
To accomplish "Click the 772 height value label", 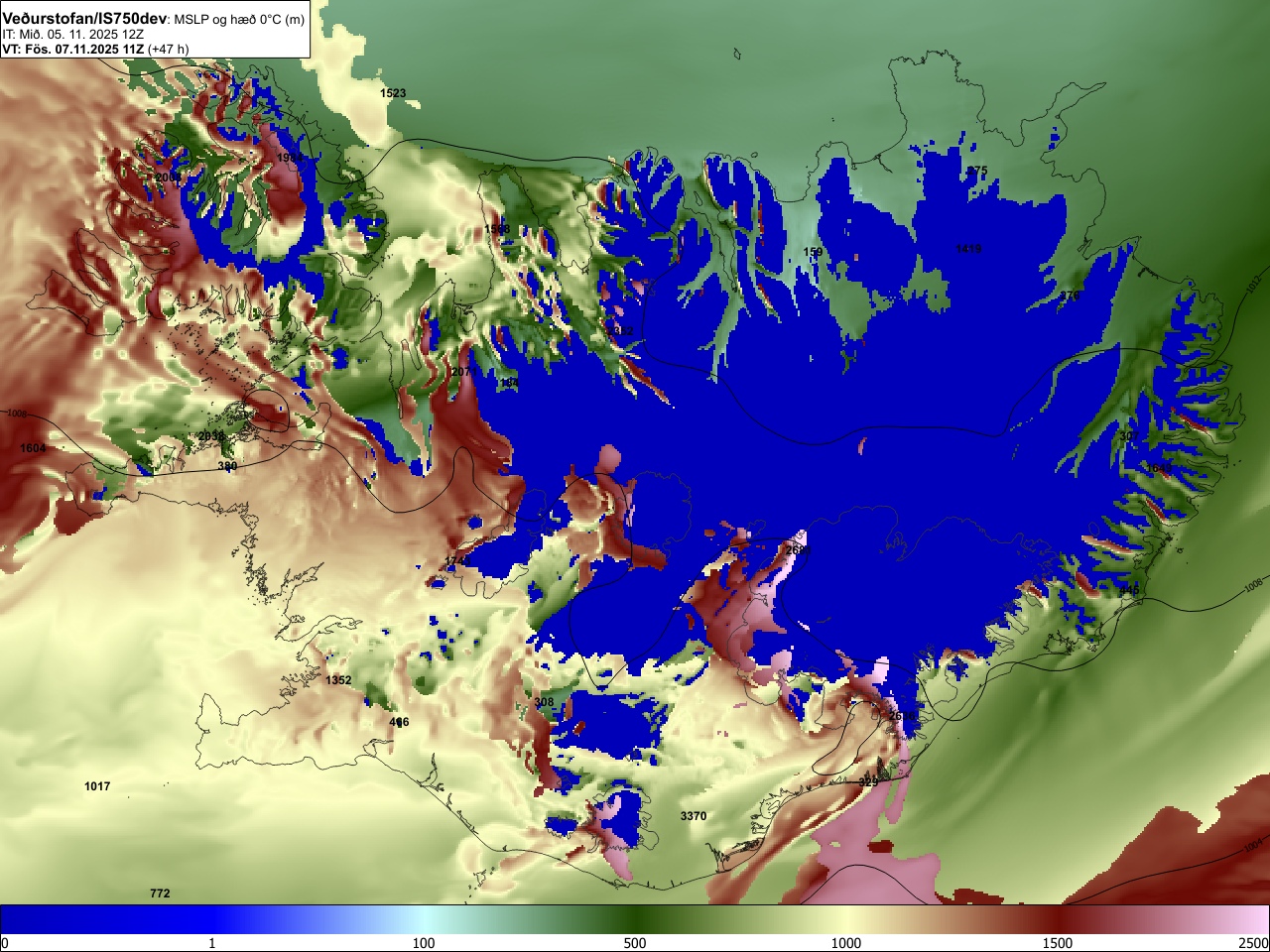I will point(160,893).
